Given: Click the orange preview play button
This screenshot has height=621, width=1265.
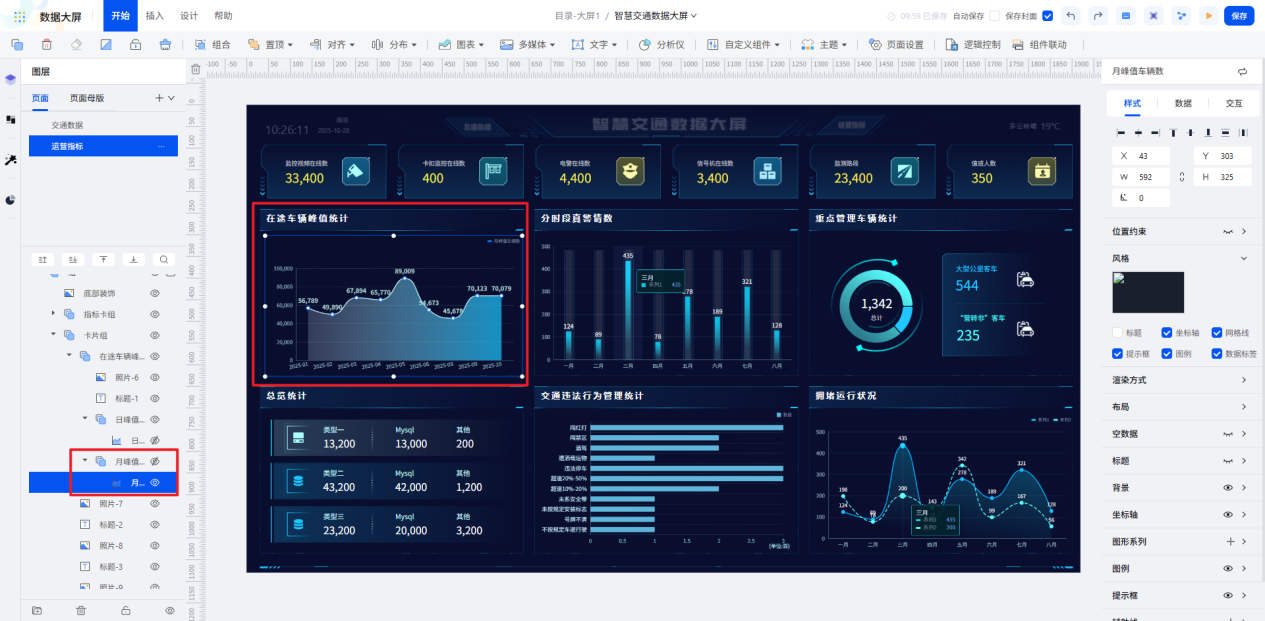Looking at the screenshot, I should [1209, 16].
